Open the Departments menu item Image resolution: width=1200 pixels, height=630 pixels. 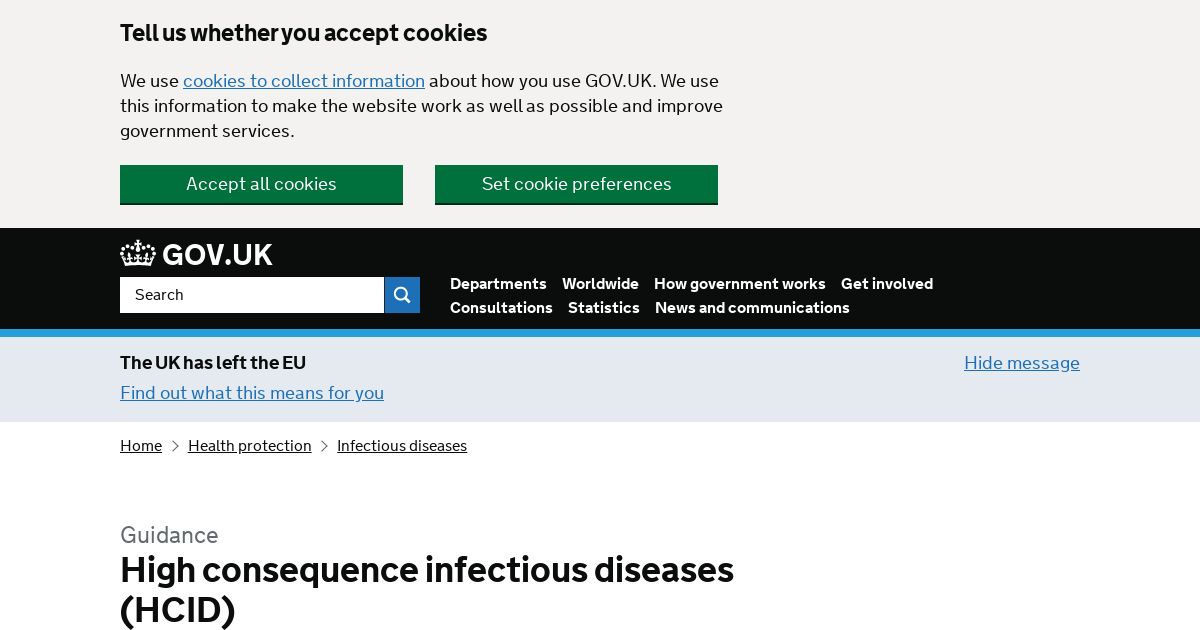498,284
